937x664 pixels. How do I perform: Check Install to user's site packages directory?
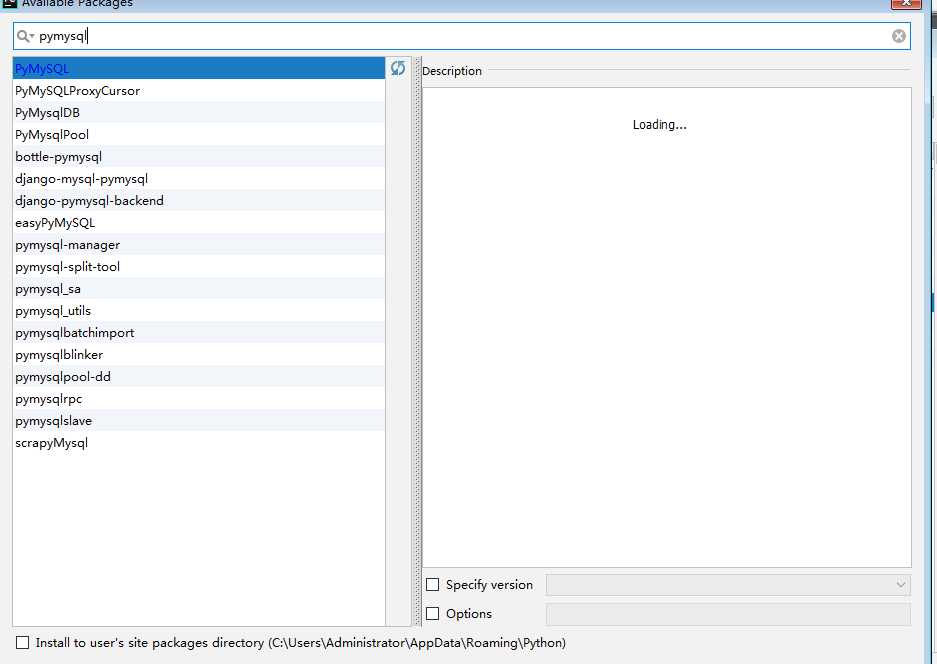(22, 642)
